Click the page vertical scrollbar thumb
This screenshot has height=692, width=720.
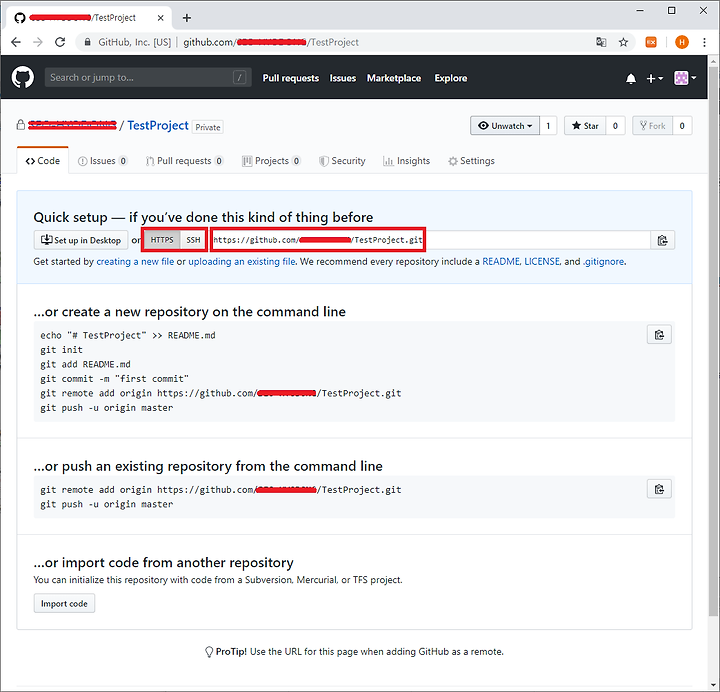click(x=713, y=341)
